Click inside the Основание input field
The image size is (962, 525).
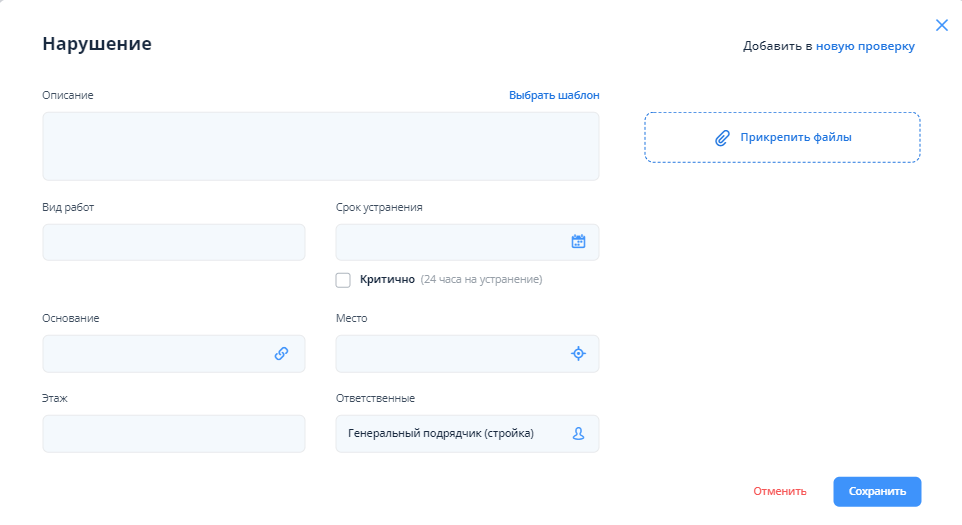click(x=155, y=353)
